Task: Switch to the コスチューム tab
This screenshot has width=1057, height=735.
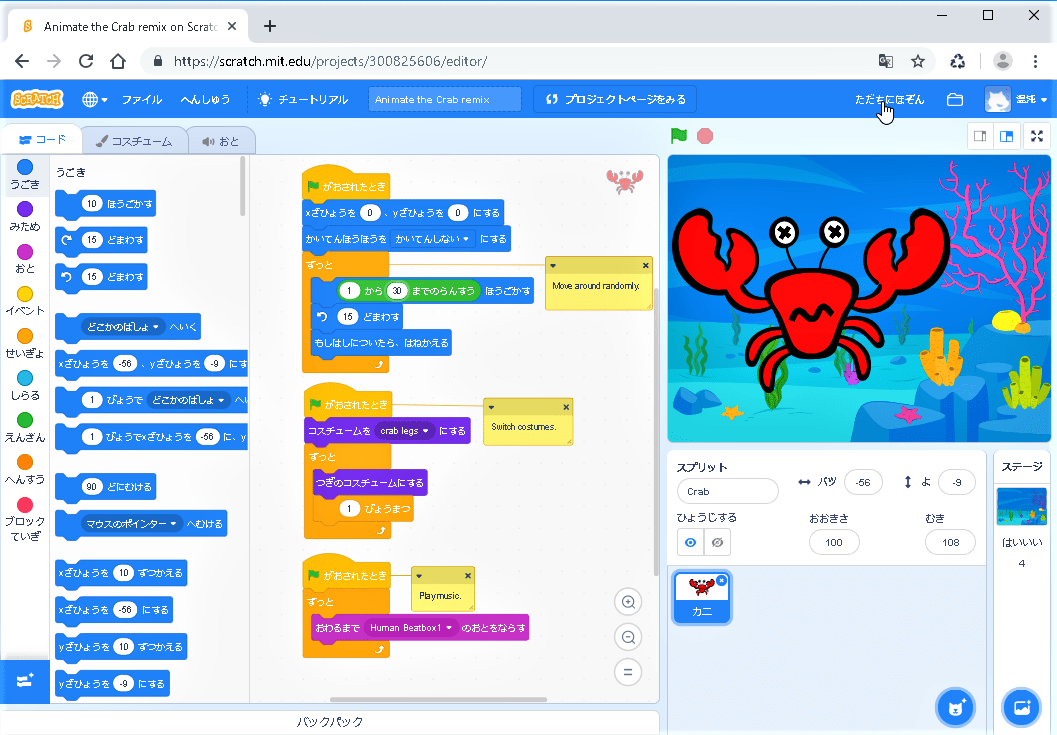Action: pyautogui.click(x=133, y=141)
